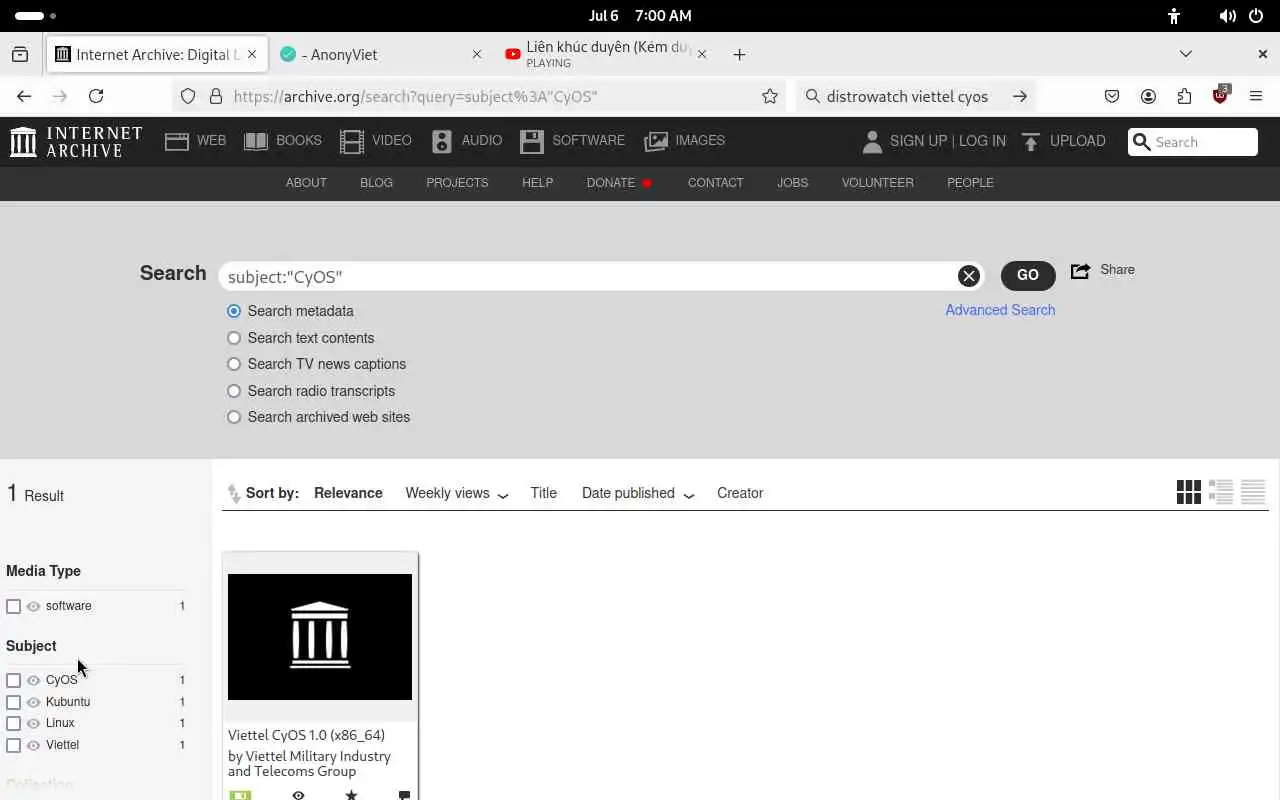Open the Audio section icon

click(442, 141)
